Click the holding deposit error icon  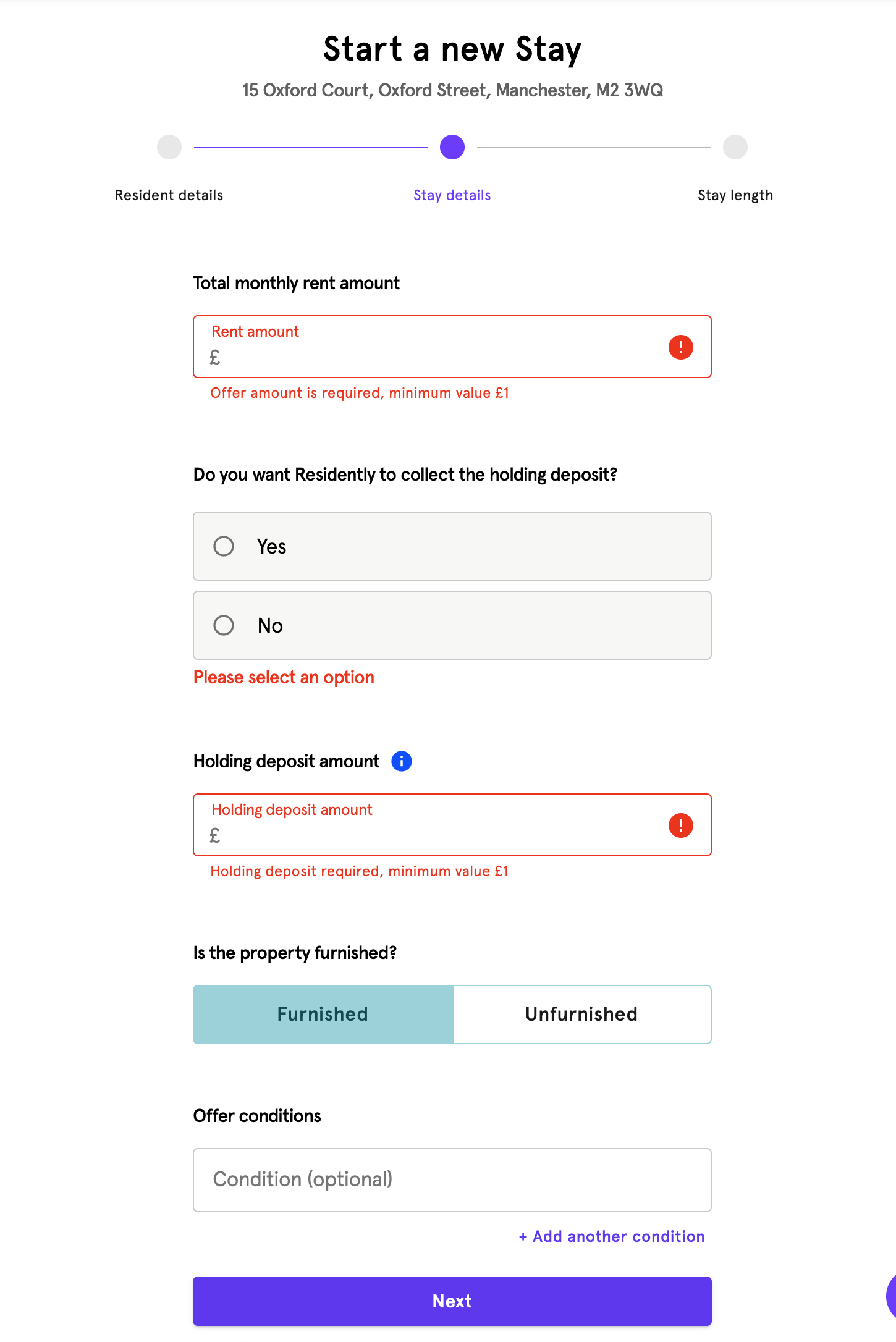pyautogui.click(x=680, y=825)
